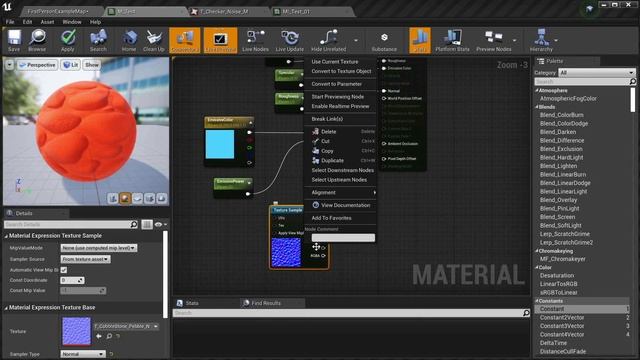Click the Save toolbar icon
Screen dimensions: 640x360
point(14,40)
